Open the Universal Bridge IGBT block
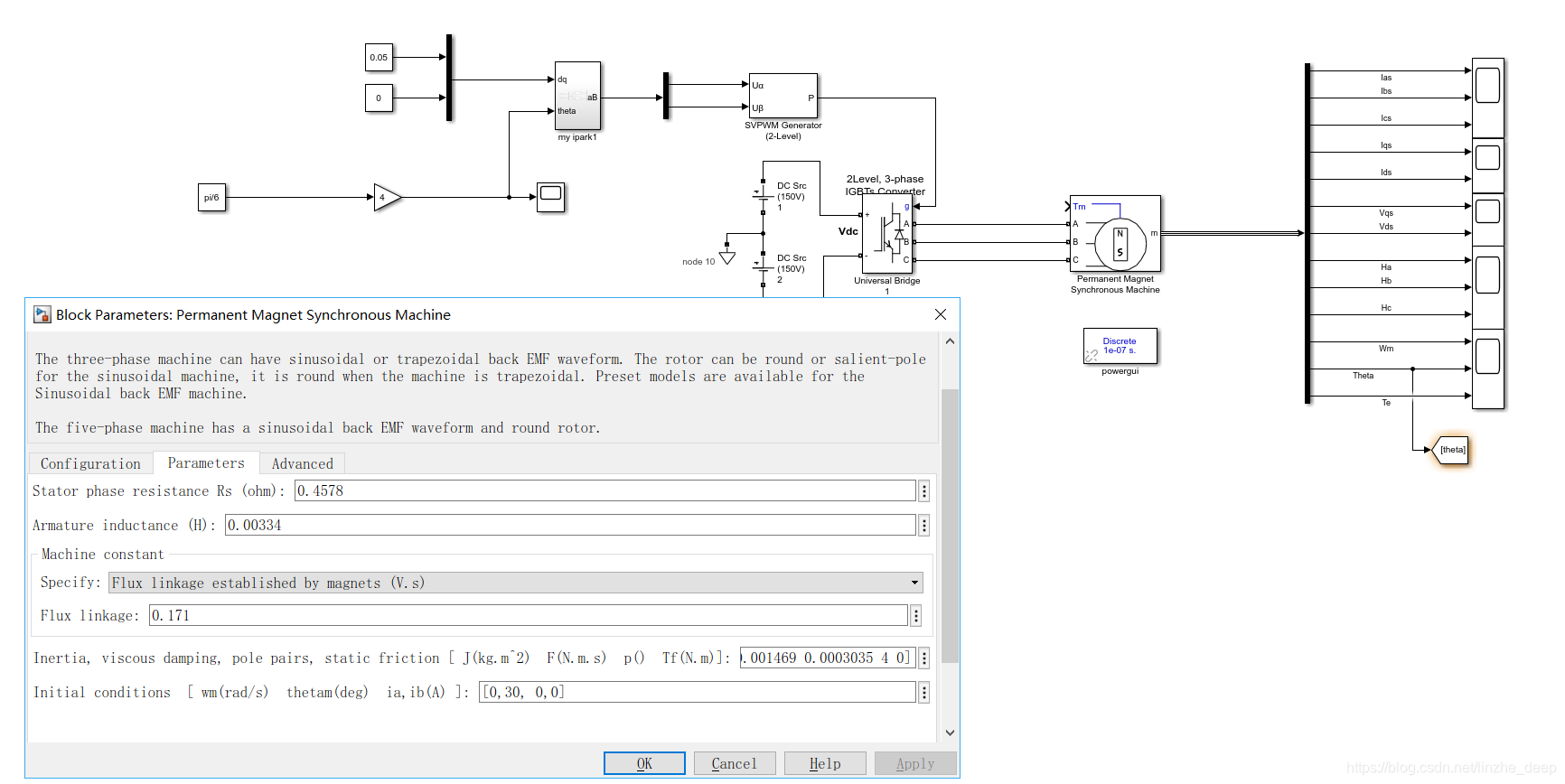Image resolution: width=1565 pixels, height=784 pixels. click(887, 235)
